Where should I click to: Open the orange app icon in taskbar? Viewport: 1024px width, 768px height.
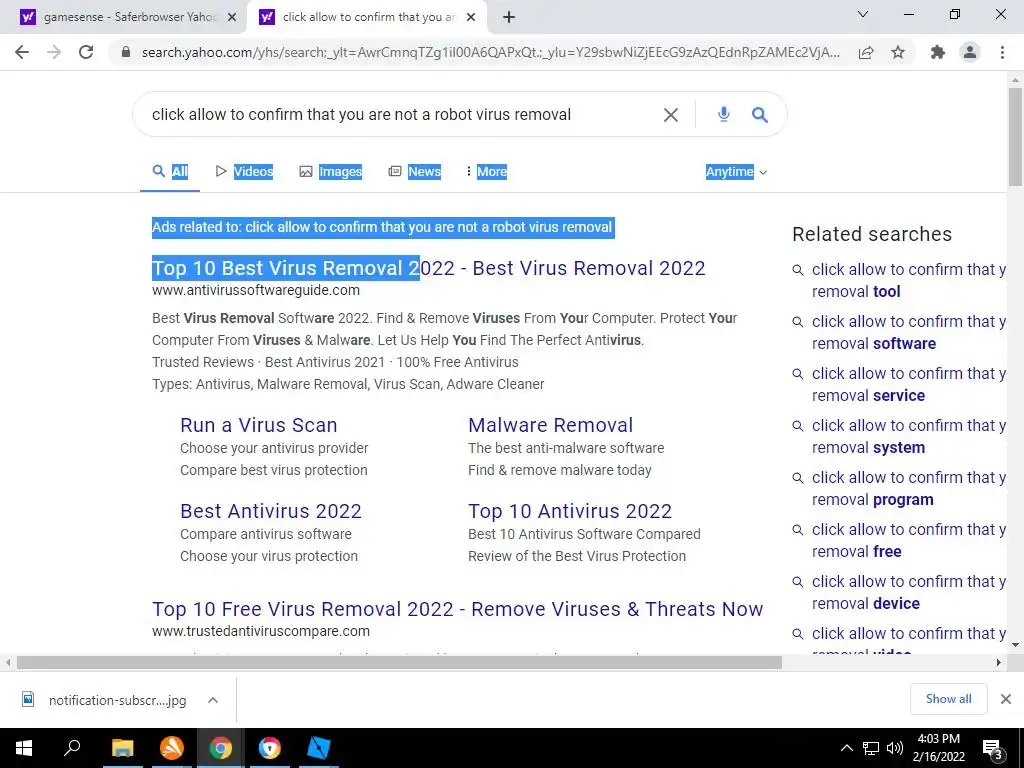point(171,748)
